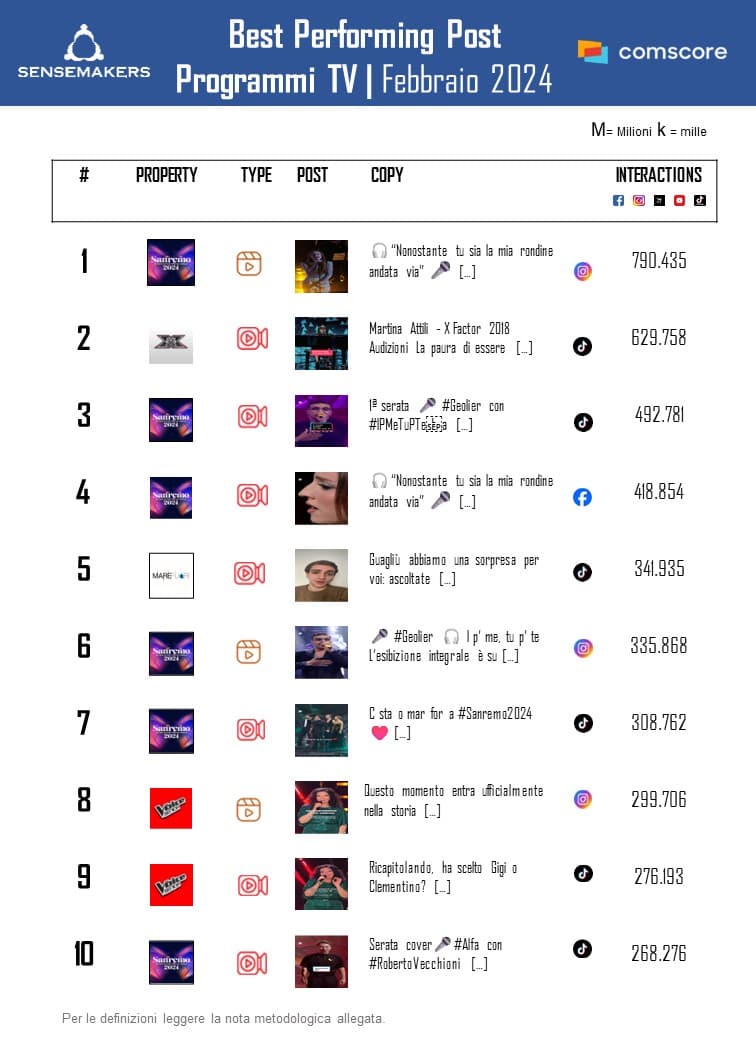Open the rank 5 post thumbnail
756x1058 pixels.
click(322, 575)
